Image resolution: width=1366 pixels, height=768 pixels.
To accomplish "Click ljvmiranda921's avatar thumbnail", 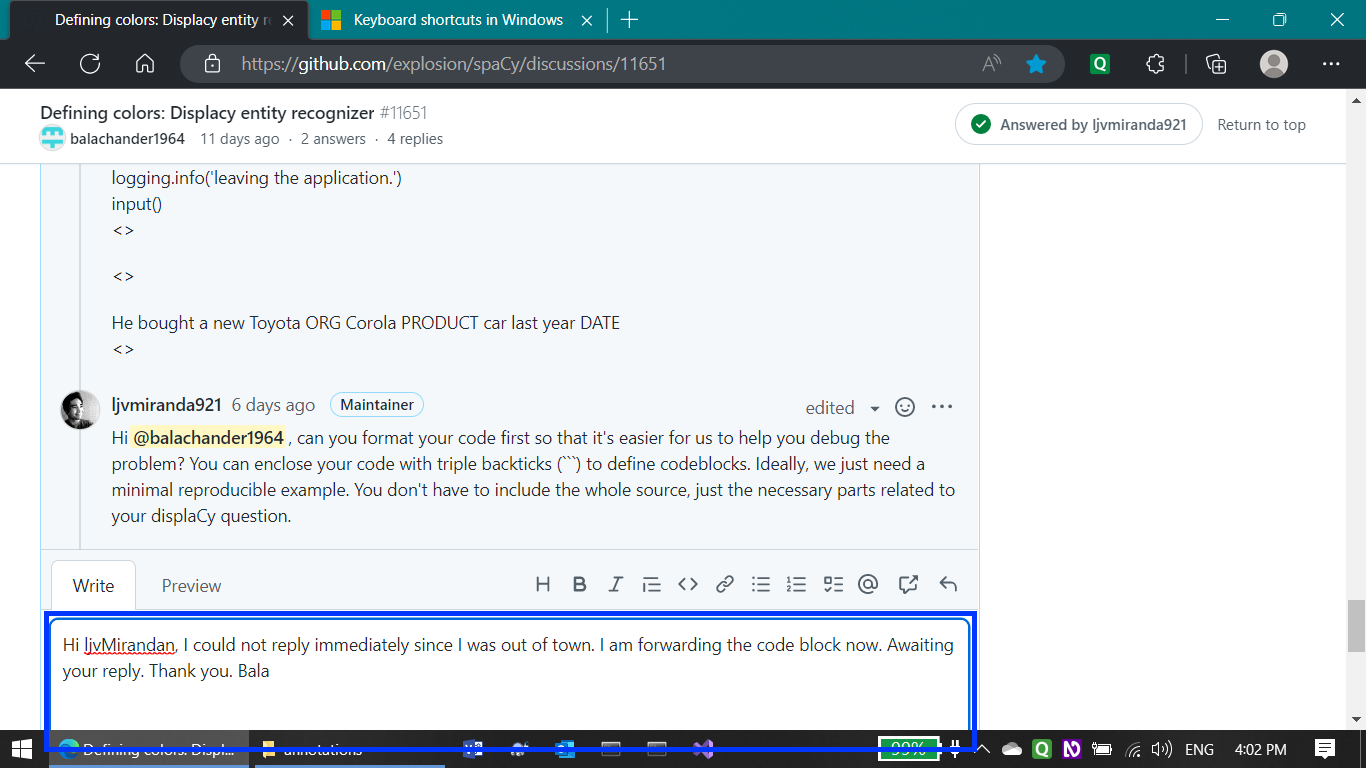I will [80, 410].
